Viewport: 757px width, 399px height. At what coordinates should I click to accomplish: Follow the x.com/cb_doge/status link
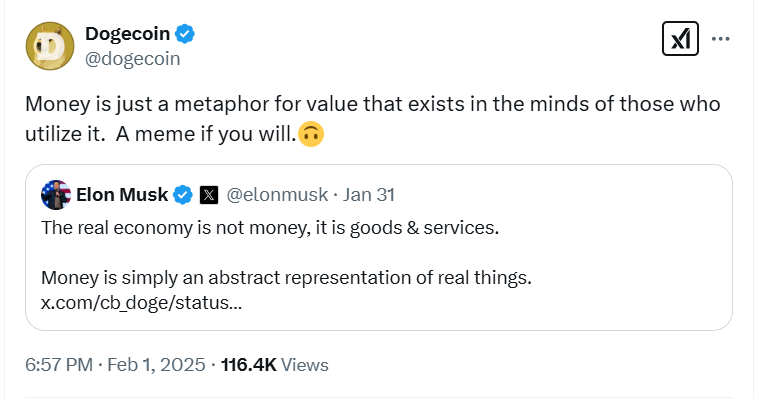[x=141, y=303]
